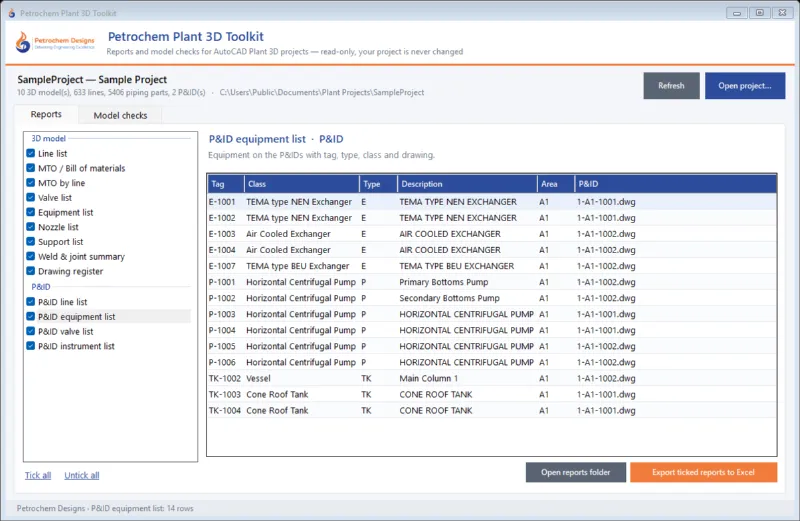The width and height of the screenshot is (800, 521).
Task: Toggle the MTO / Bill of materials checkbox
Action: coord(31,168)
